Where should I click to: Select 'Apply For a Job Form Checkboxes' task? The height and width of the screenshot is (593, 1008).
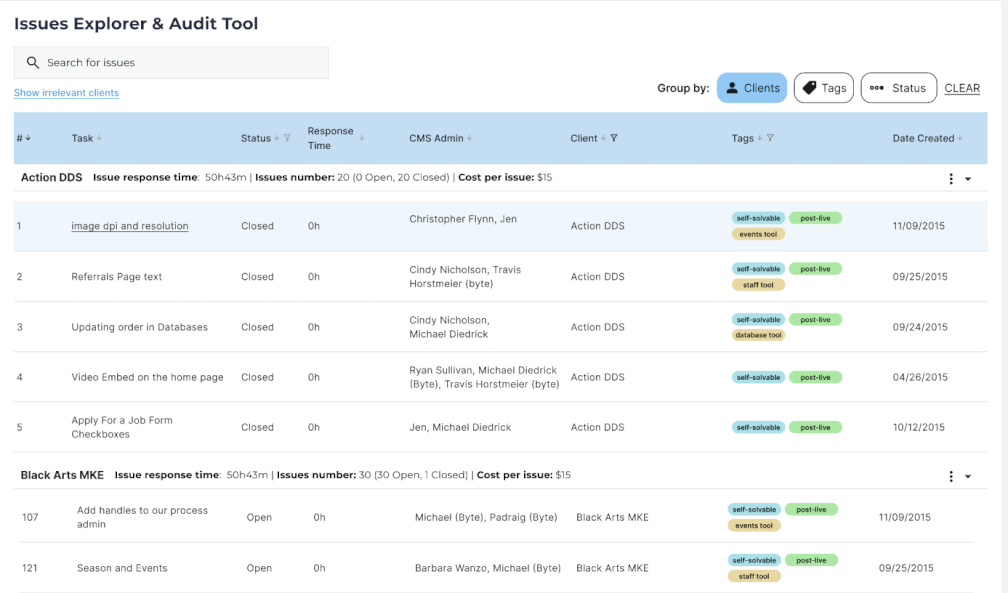pyautogui.click(x=122, y=427)
